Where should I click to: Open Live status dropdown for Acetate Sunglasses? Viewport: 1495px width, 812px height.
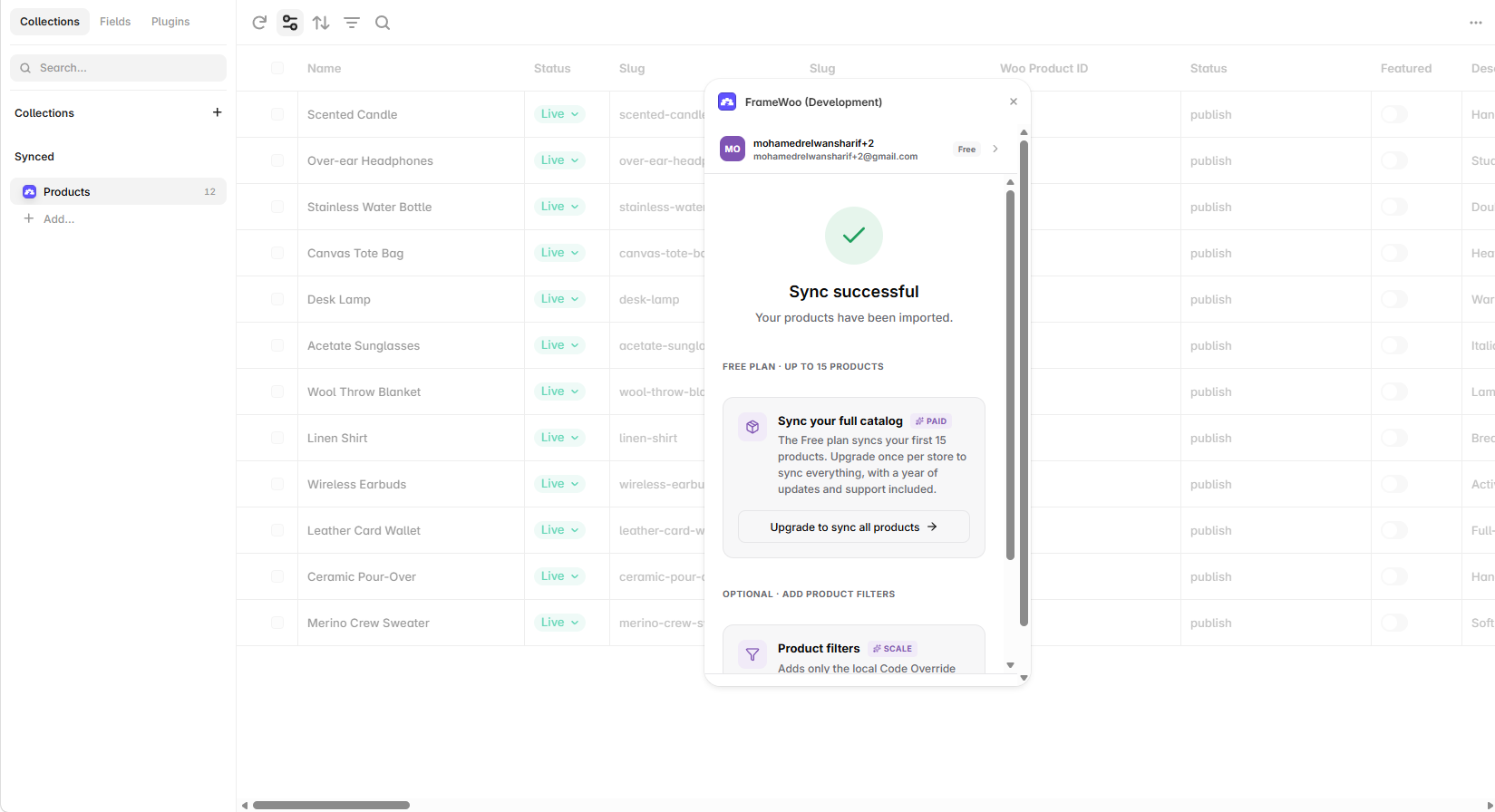[559, 345]
